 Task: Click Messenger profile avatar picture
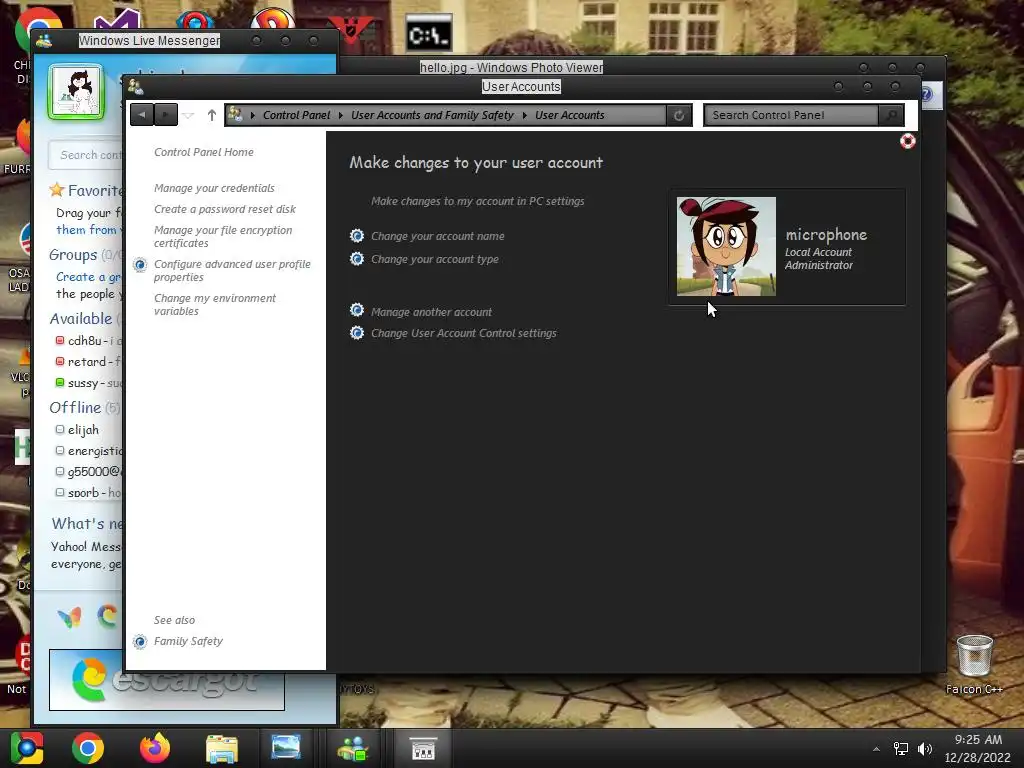(76, 92)
